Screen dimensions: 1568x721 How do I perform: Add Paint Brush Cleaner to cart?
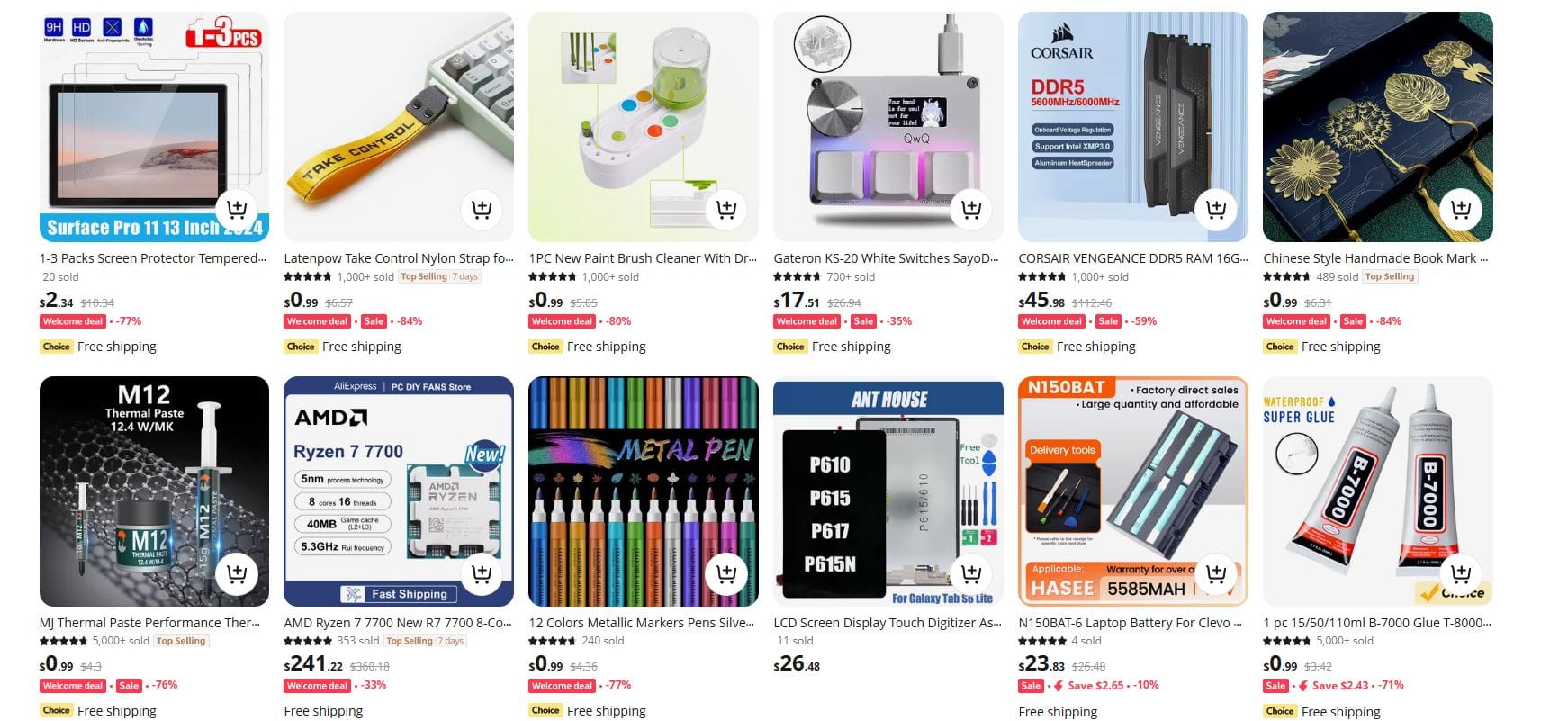(726, 210)
